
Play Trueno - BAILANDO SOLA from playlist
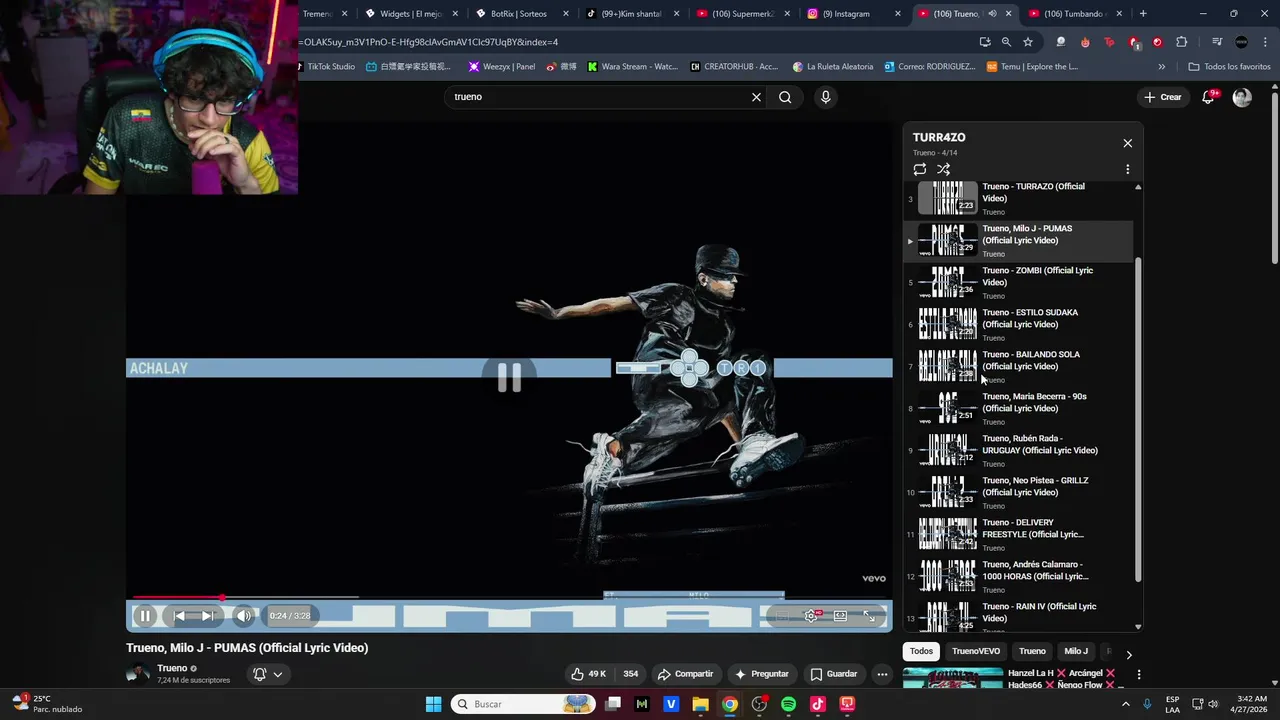point(1018,366)
